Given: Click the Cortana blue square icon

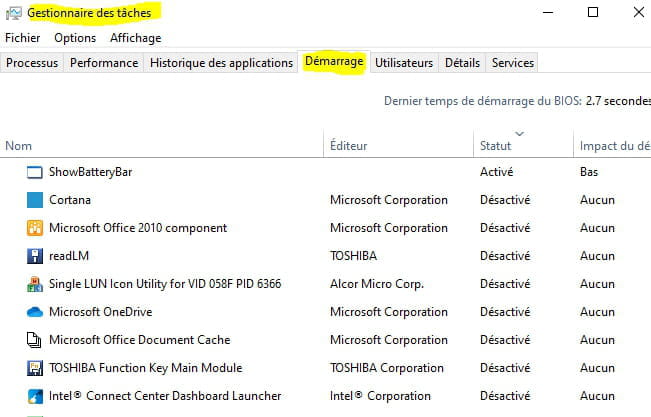Looking at the screenshot, I should click(x=34, y=200).
